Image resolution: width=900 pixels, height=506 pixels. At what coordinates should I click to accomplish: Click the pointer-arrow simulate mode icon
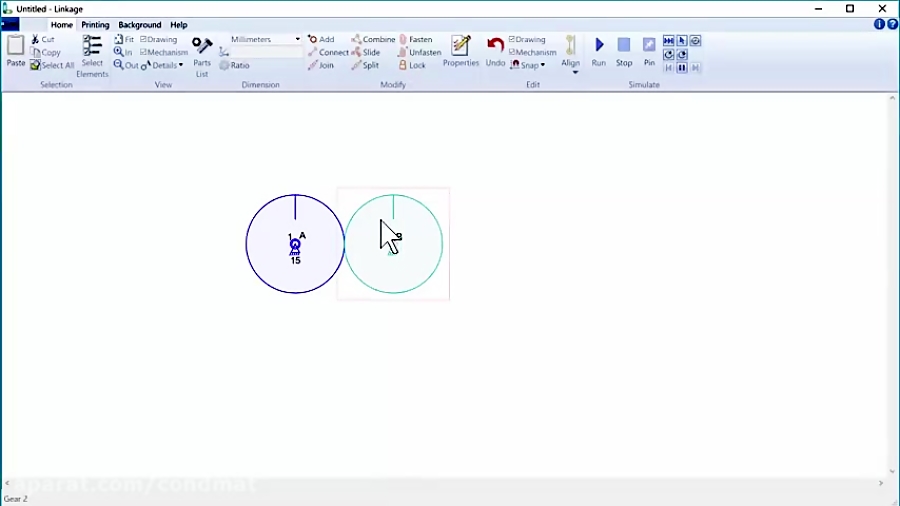point(682,41)
